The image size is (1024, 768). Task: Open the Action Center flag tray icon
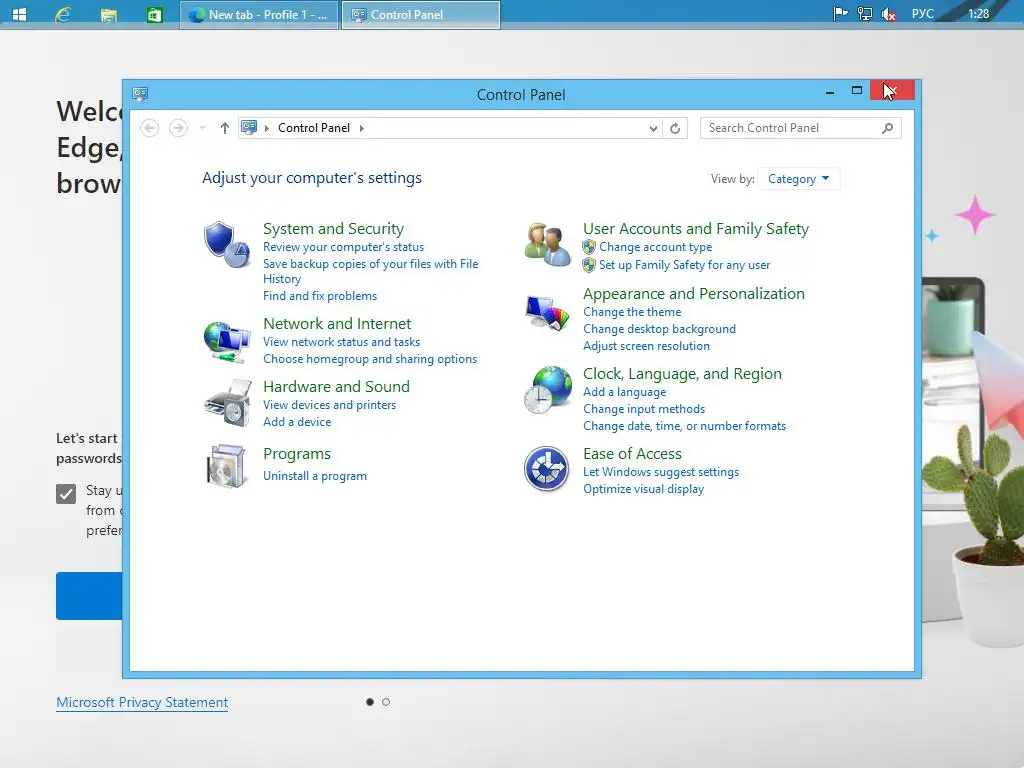(840, 14)
